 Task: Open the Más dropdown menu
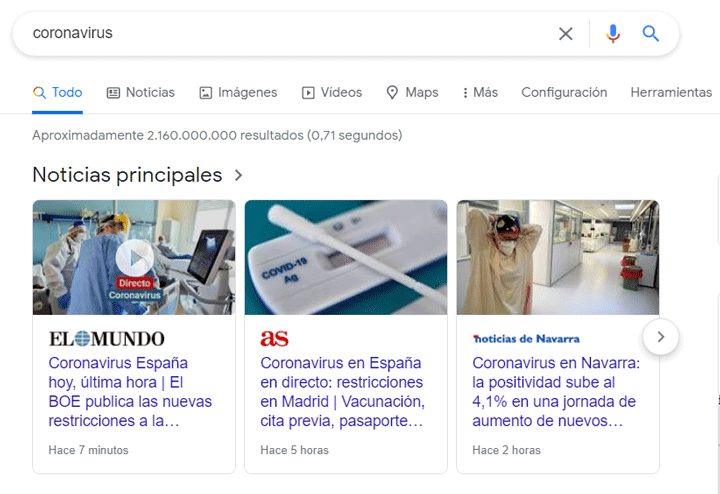point(480,92)
